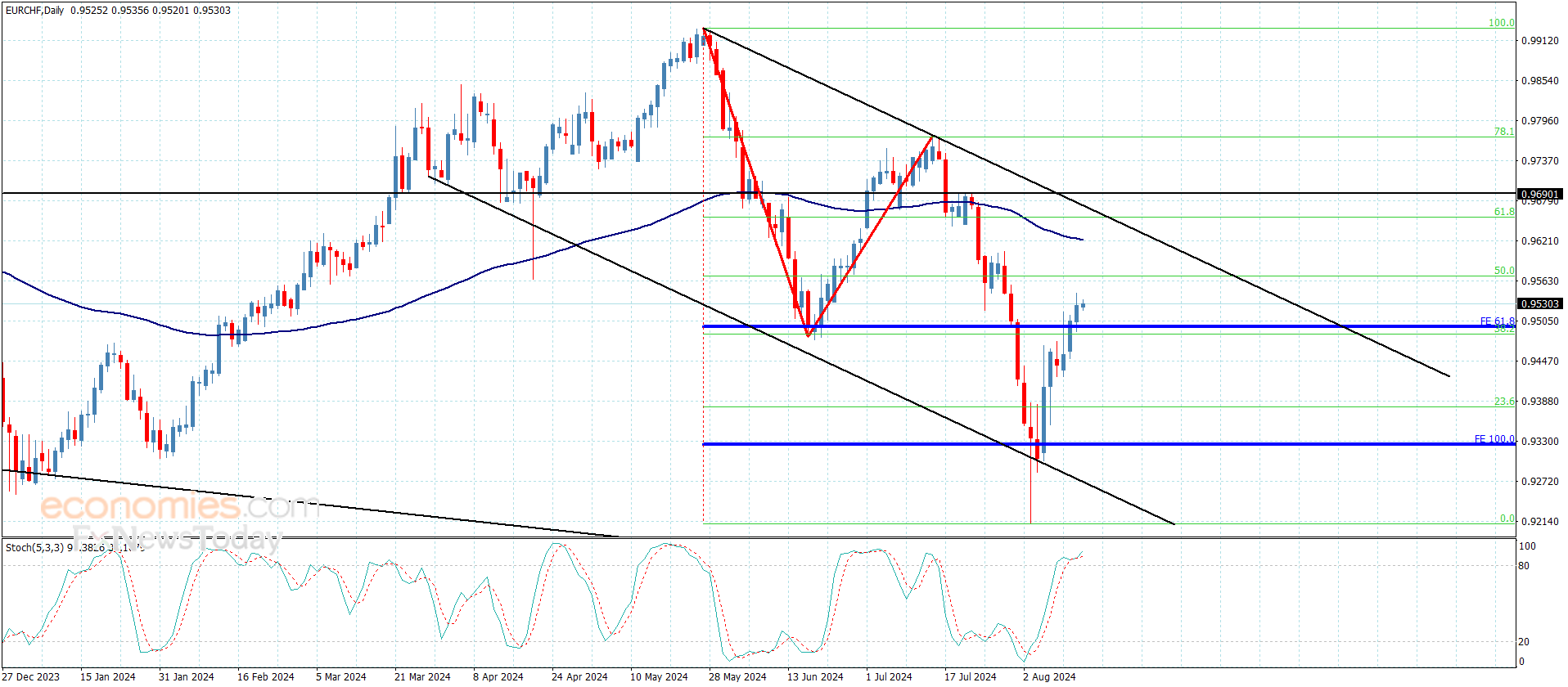Click the 31 Jan 2024 date label

coord(187,676)
